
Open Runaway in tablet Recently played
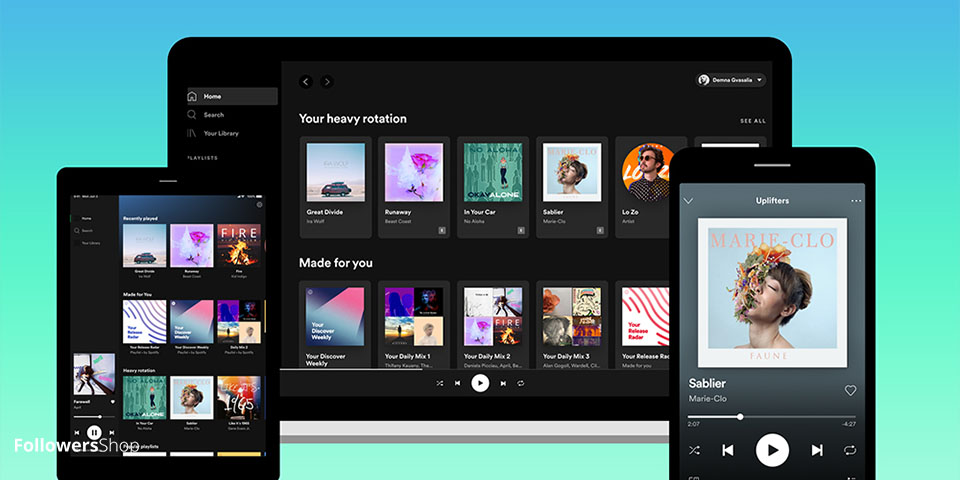point(192,250)
